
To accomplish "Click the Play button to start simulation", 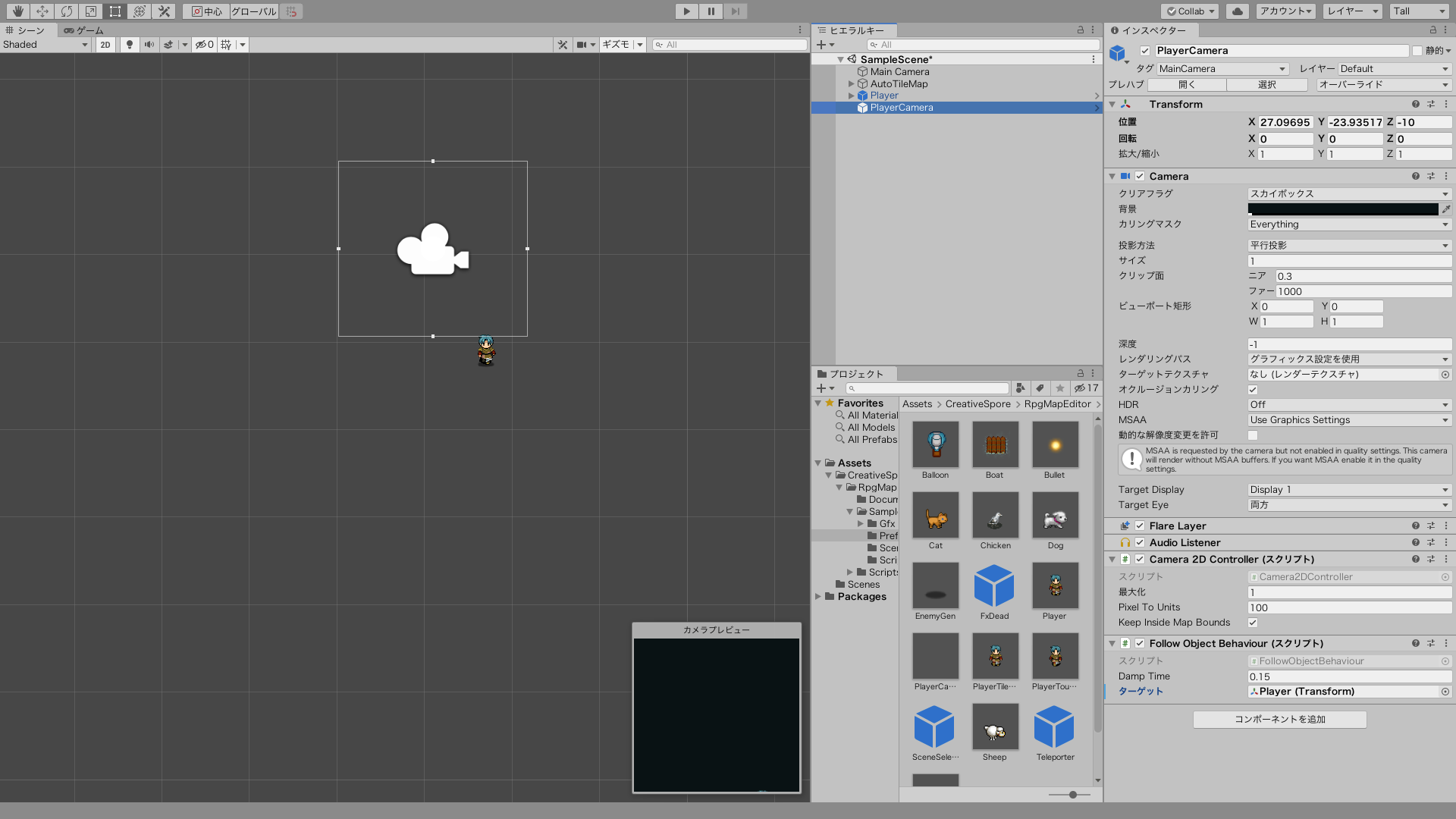I will 686,11.
